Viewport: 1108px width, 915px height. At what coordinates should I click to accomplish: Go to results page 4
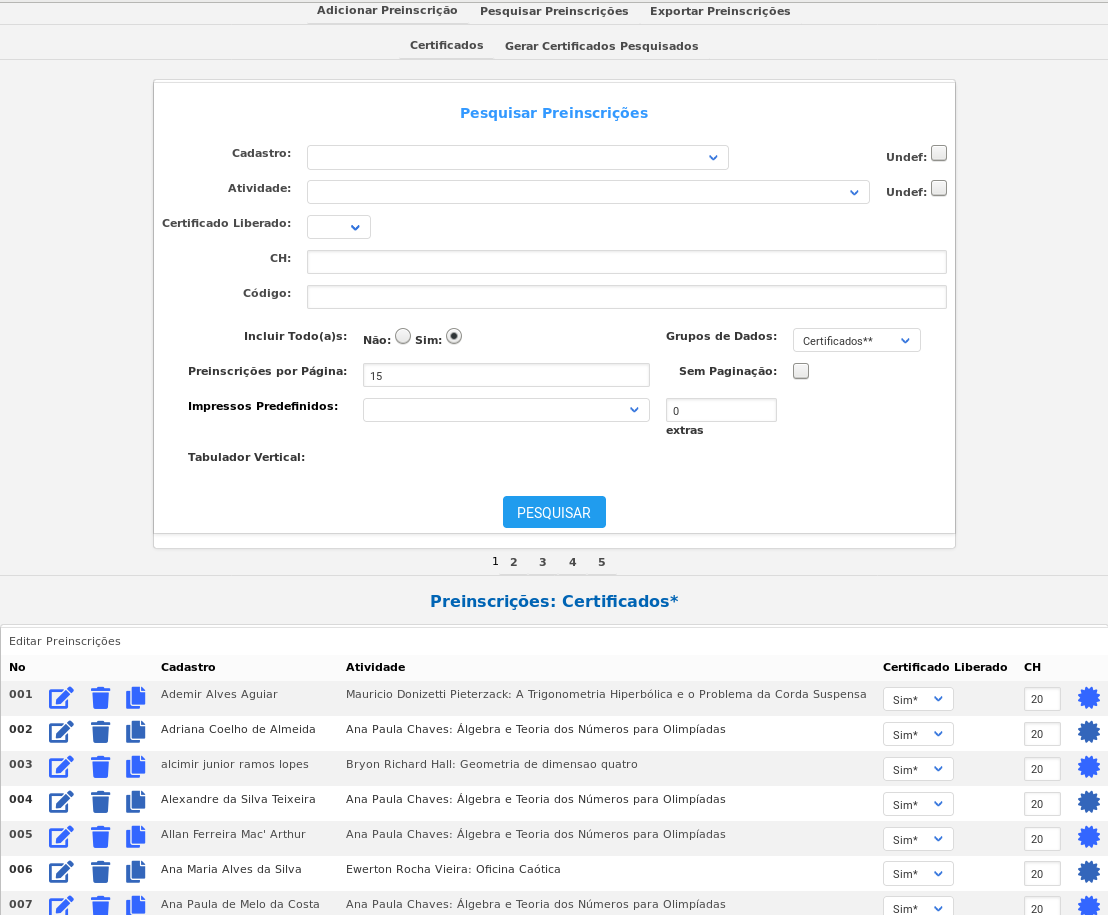(x=572, y=562)
